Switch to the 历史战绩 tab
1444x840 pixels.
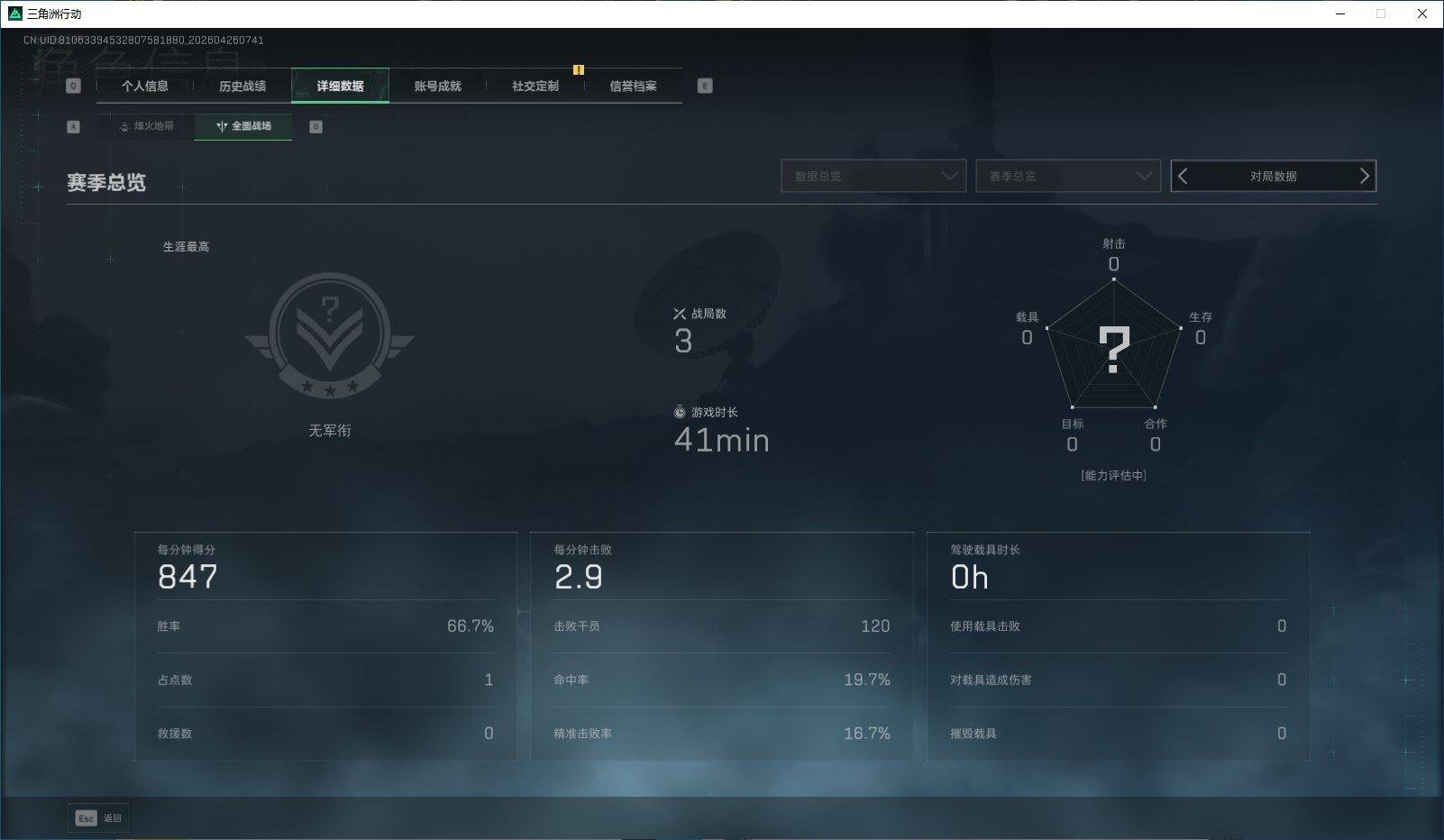(x=242, y=87)
